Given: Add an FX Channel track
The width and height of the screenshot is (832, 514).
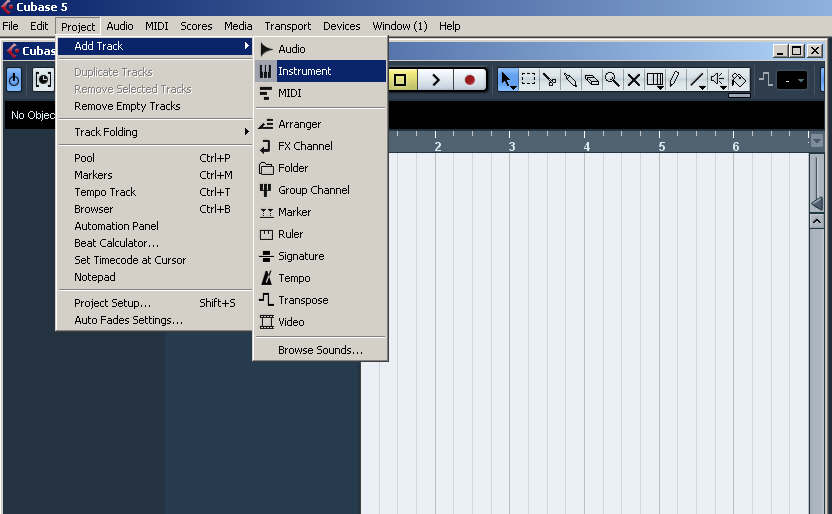Looking at the screenshot, I should point(320,146).
